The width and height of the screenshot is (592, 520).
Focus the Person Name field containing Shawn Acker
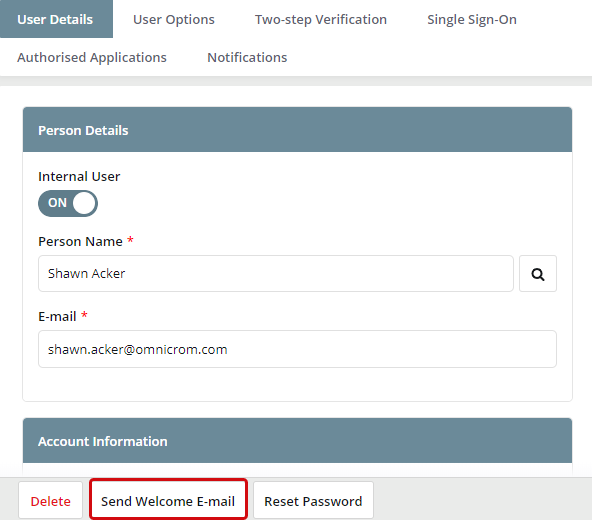[x=276, y=273]
